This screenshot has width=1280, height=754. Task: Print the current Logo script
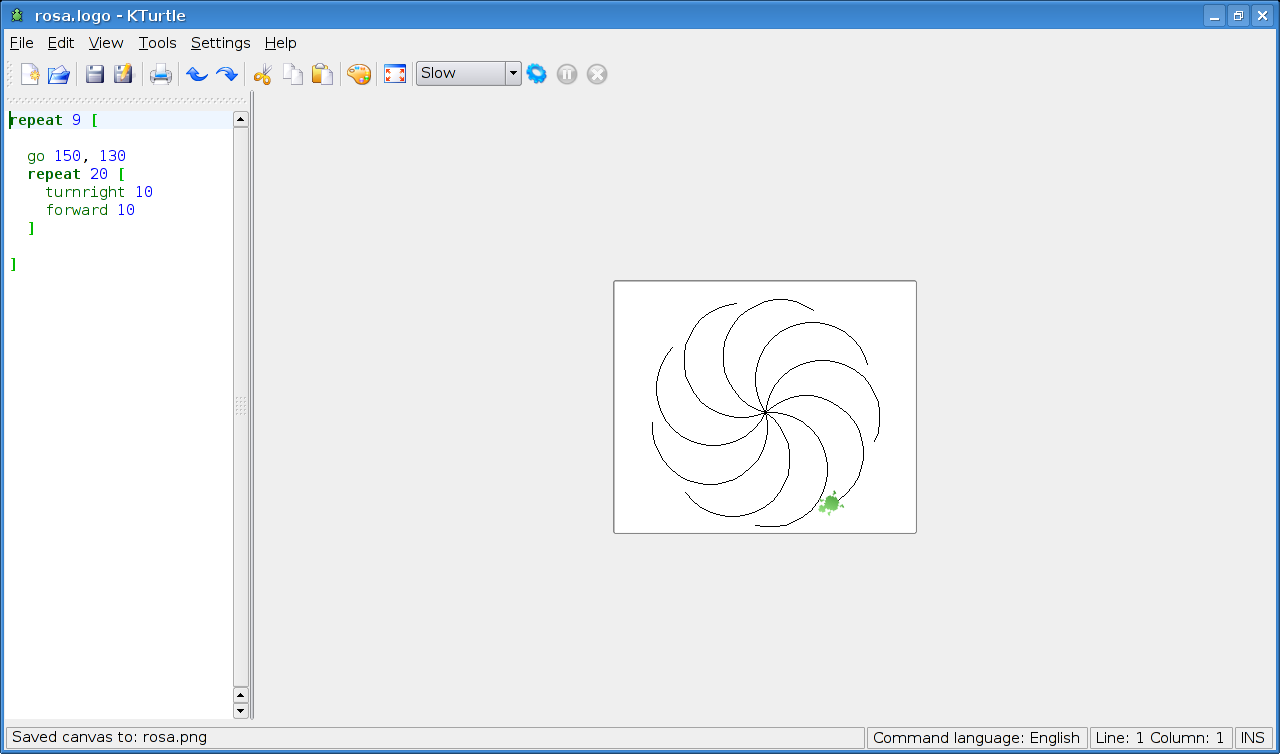pyautogui.click(x=160, y=73)
